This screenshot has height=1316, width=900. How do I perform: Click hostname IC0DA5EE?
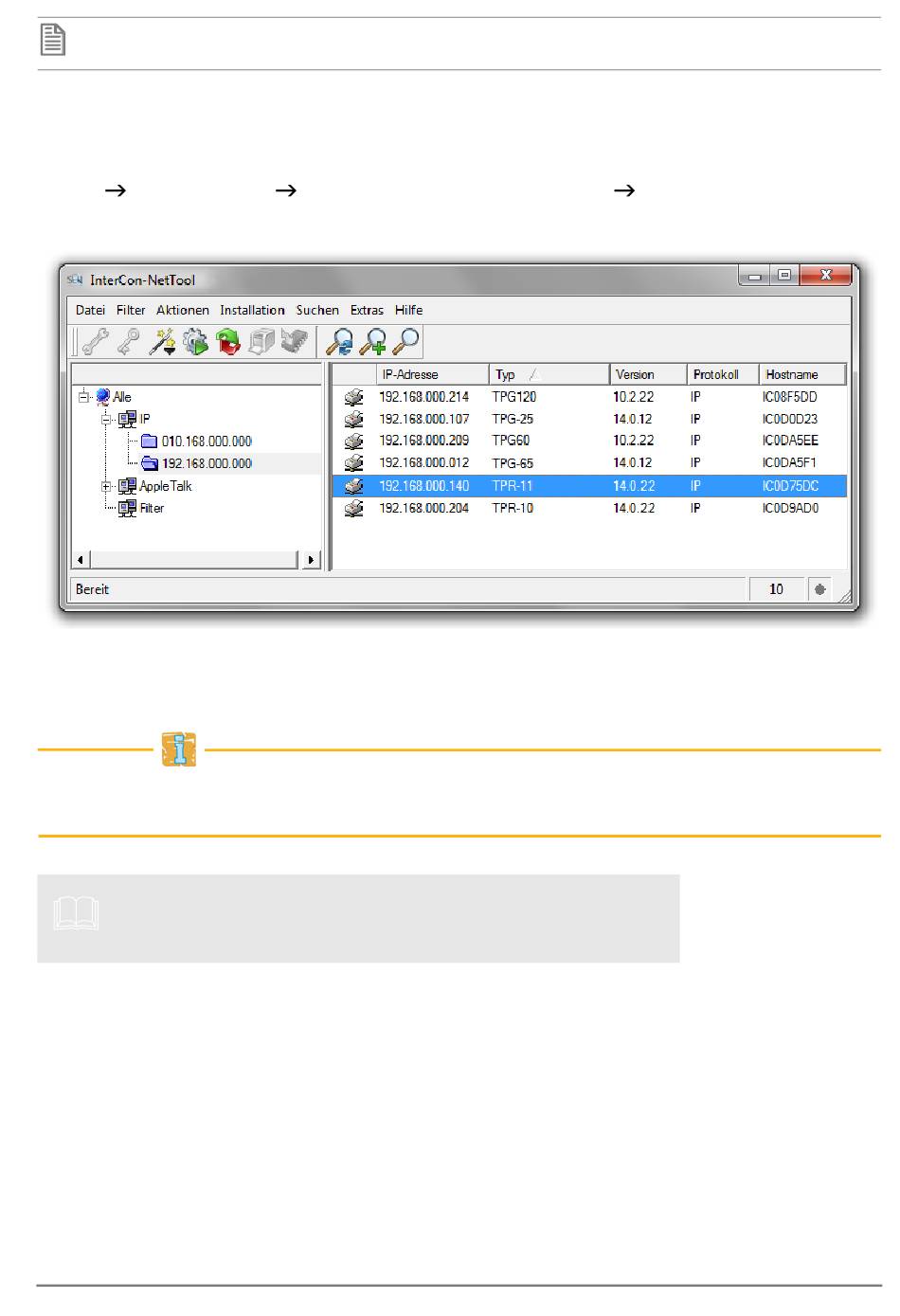(790, 441)
